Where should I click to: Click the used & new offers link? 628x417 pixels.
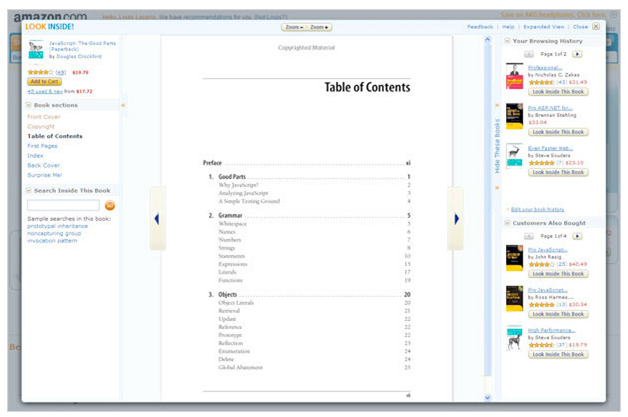(45, 91)
